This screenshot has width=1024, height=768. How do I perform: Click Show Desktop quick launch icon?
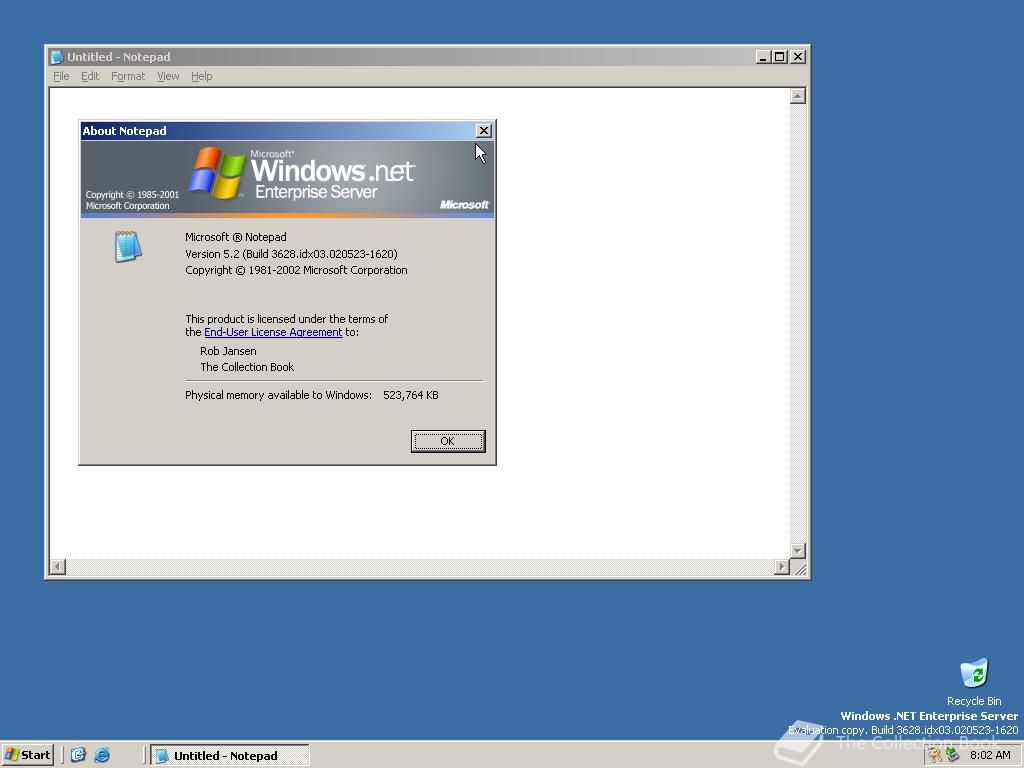click(78, 755)
